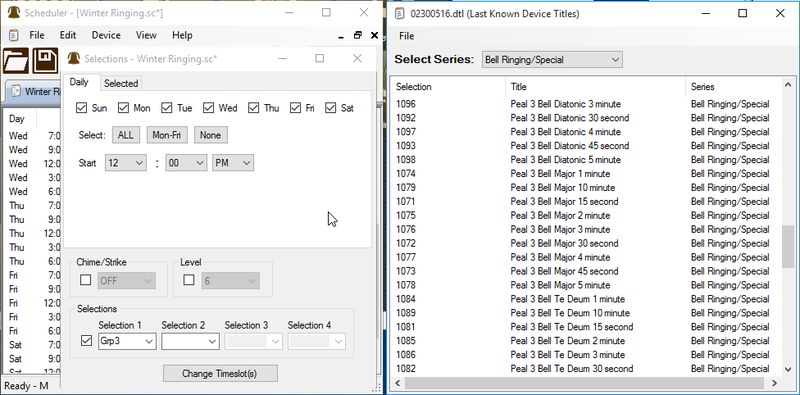Open the Chime/Strike OFF dropdown
800x395 pixels.
pos(126,281)
